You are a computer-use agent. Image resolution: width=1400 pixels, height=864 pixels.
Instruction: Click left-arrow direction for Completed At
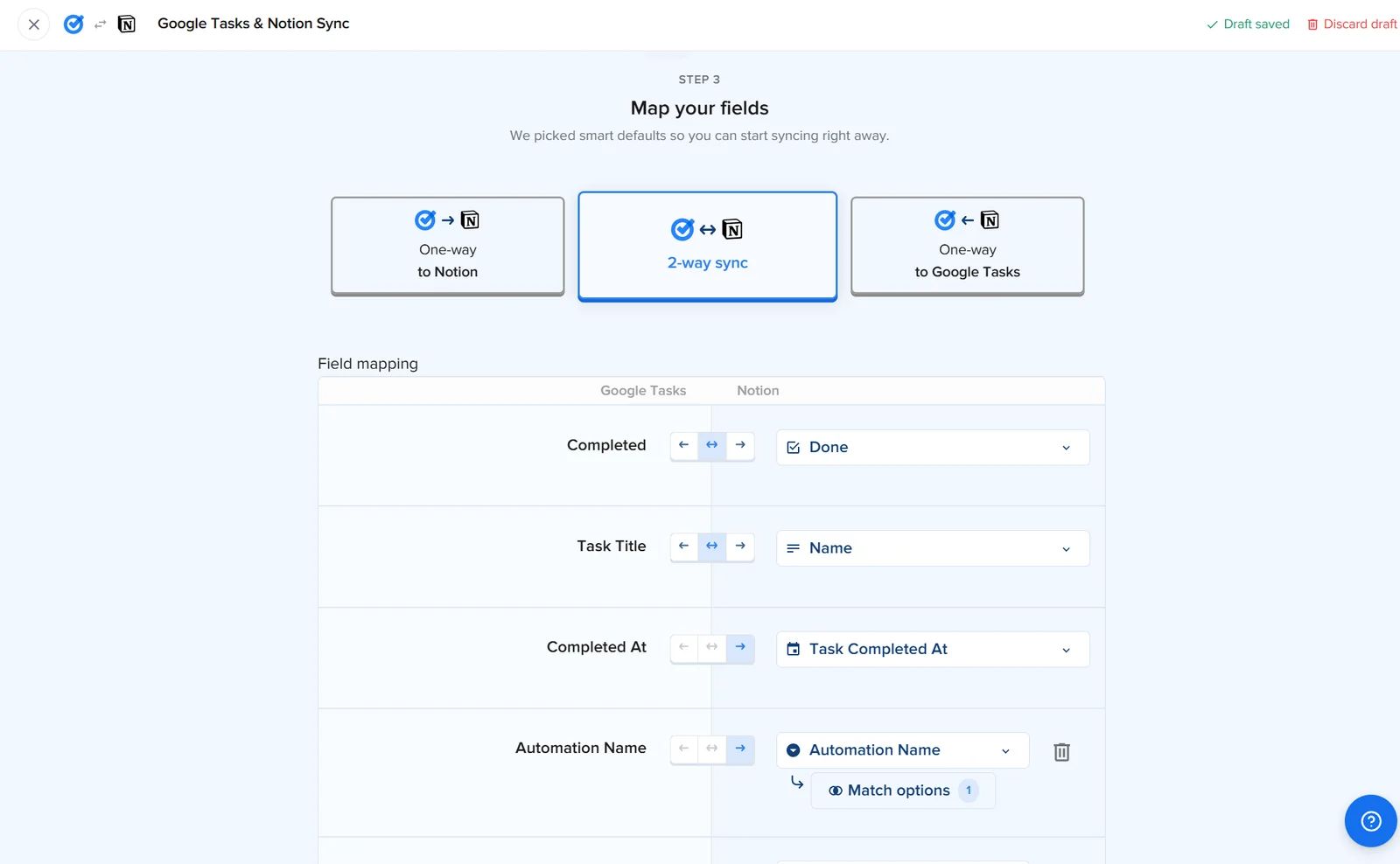click(x=684, y=647)
